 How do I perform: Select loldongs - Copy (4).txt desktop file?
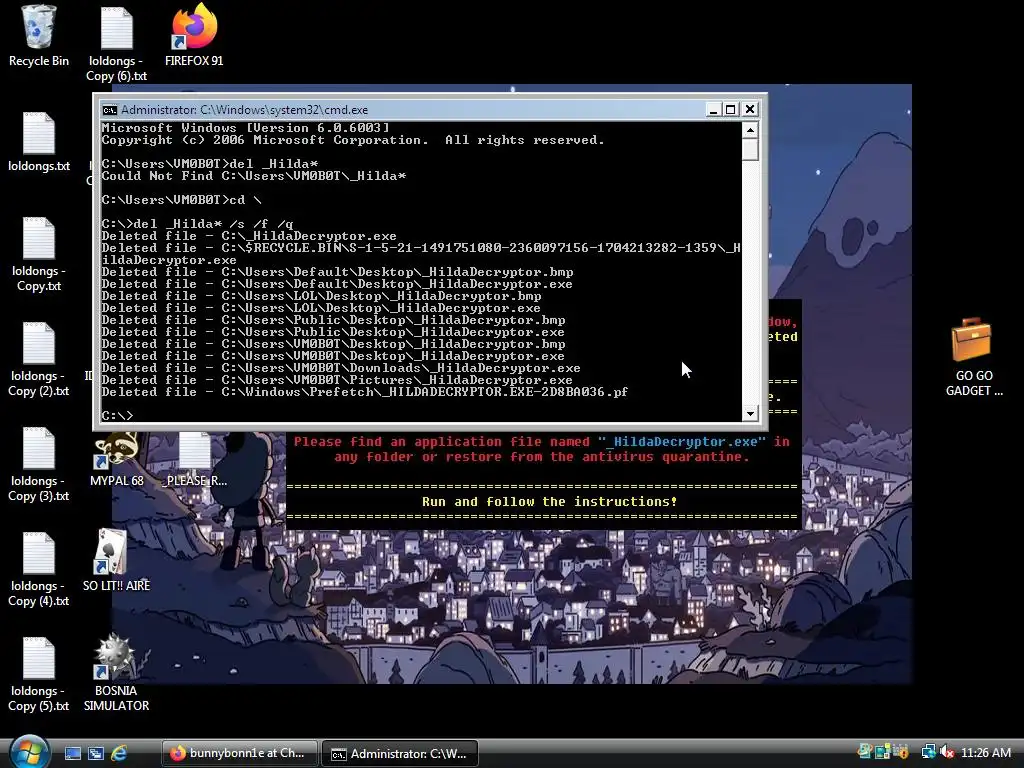point(39,569)
